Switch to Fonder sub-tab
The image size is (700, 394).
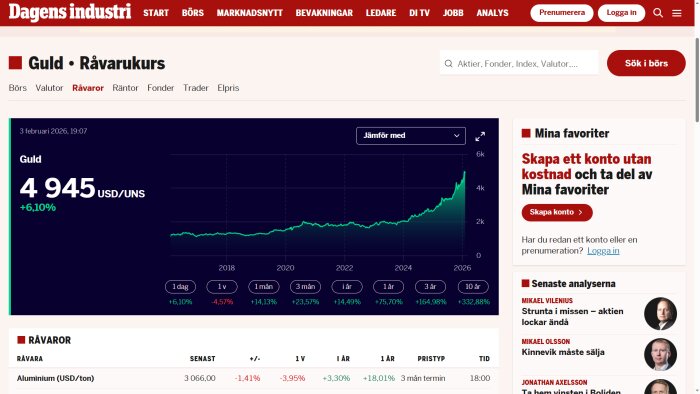161,88
